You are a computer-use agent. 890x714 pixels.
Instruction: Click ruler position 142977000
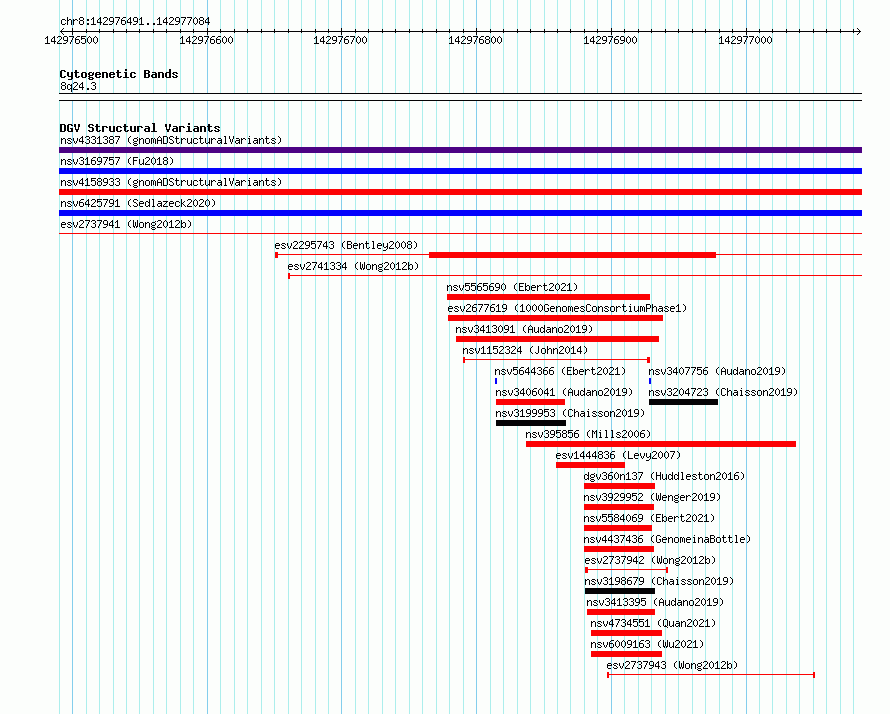point(745,40)
